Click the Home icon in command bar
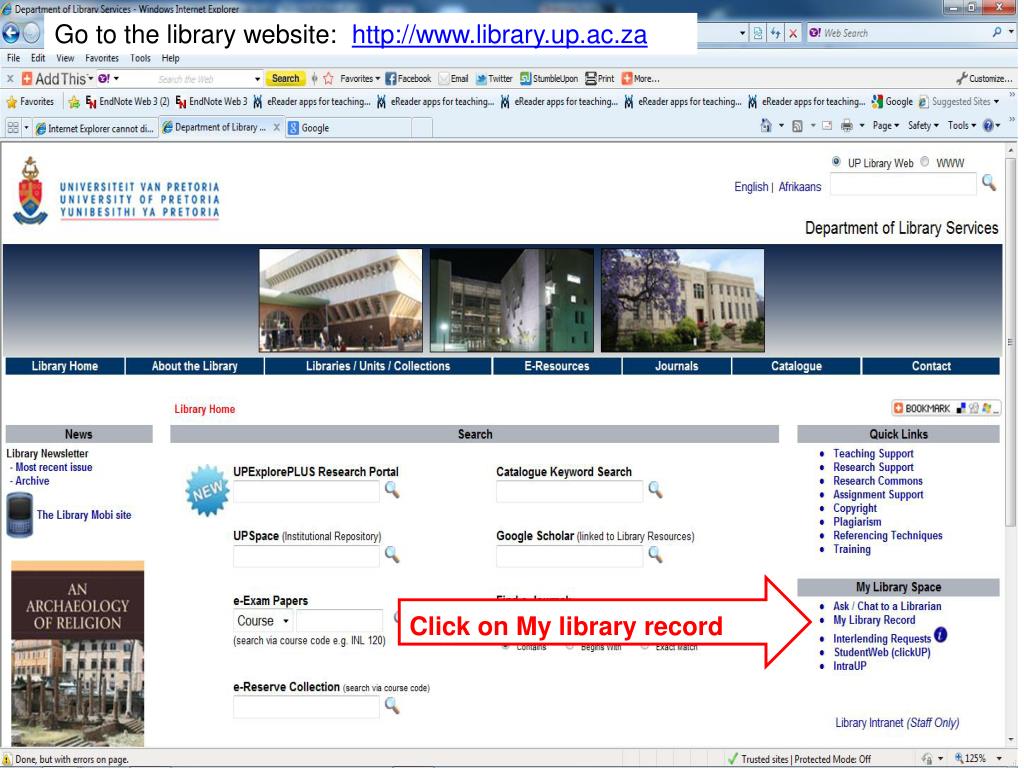This screenshot has width=1024, height=768. pos(766,125)
